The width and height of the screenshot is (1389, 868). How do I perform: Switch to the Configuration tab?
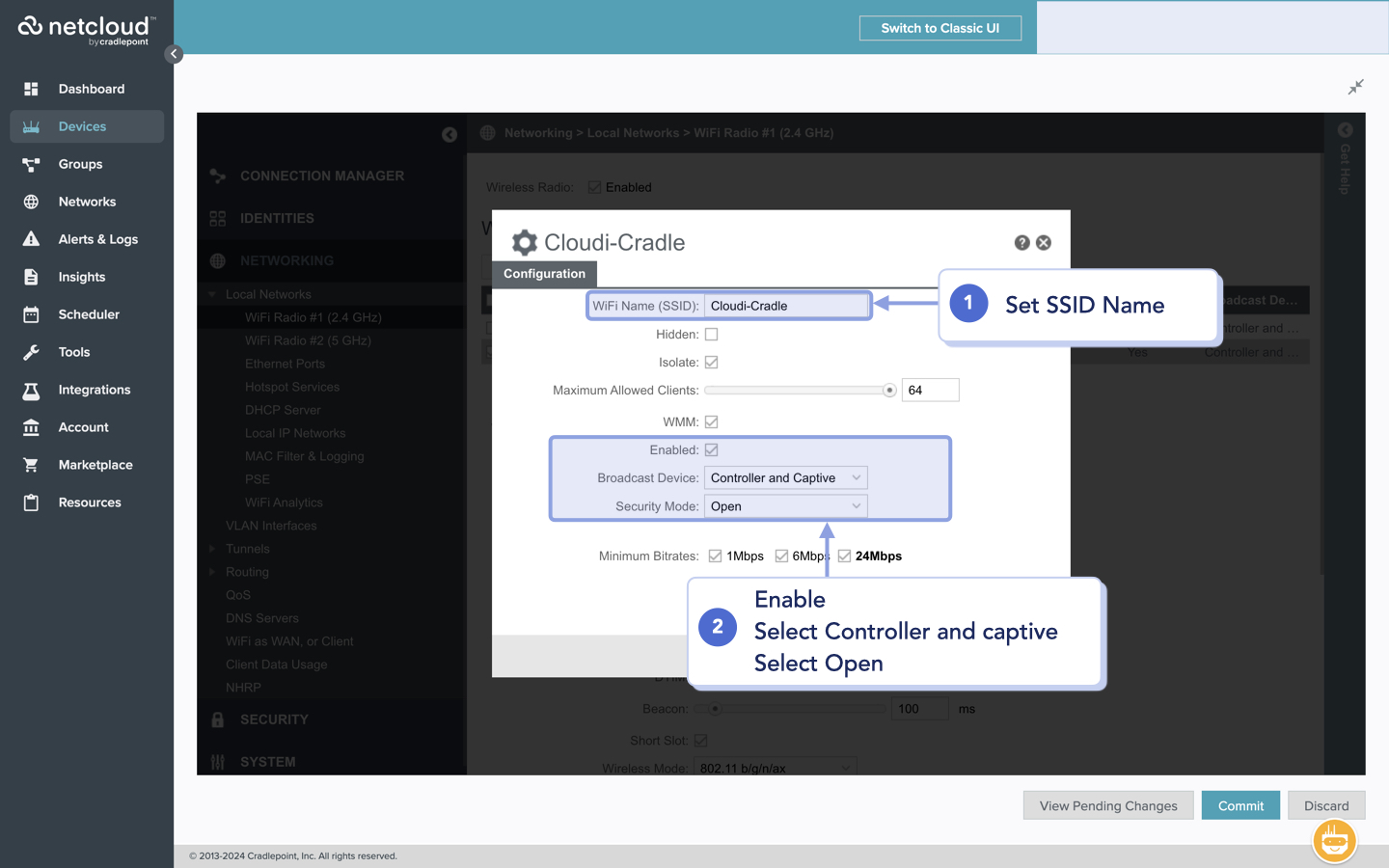point(543,274)
